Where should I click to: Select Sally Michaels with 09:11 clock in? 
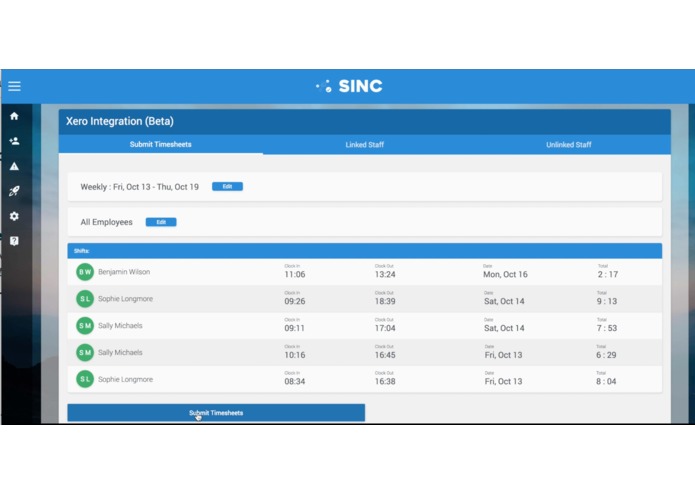coord(120,326)
